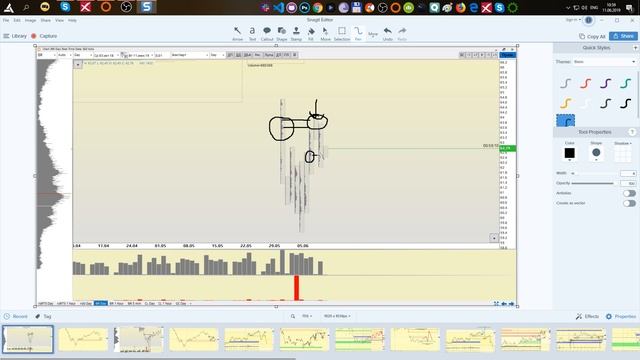Open the zoom percentage dropdown
The image size is (640, 360).
(x=307, y=316)
